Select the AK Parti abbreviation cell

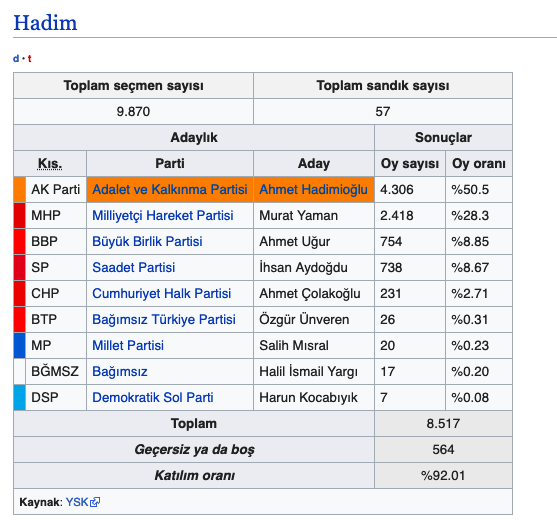tap(56, 189)
